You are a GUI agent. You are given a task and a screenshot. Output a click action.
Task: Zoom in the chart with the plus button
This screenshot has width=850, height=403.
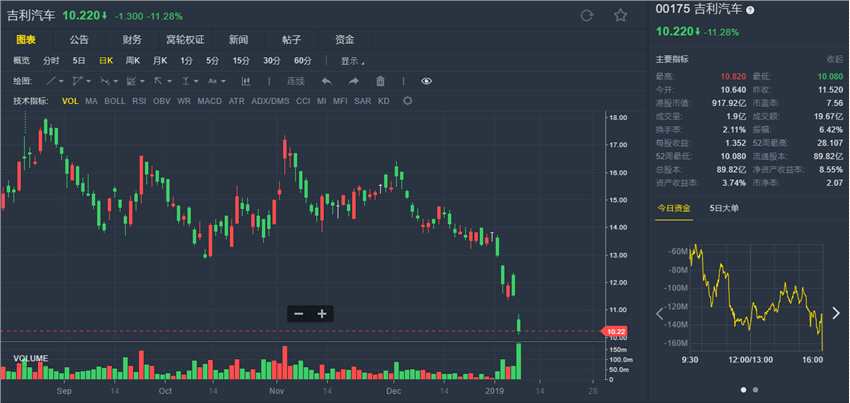[x=322, y=313]
